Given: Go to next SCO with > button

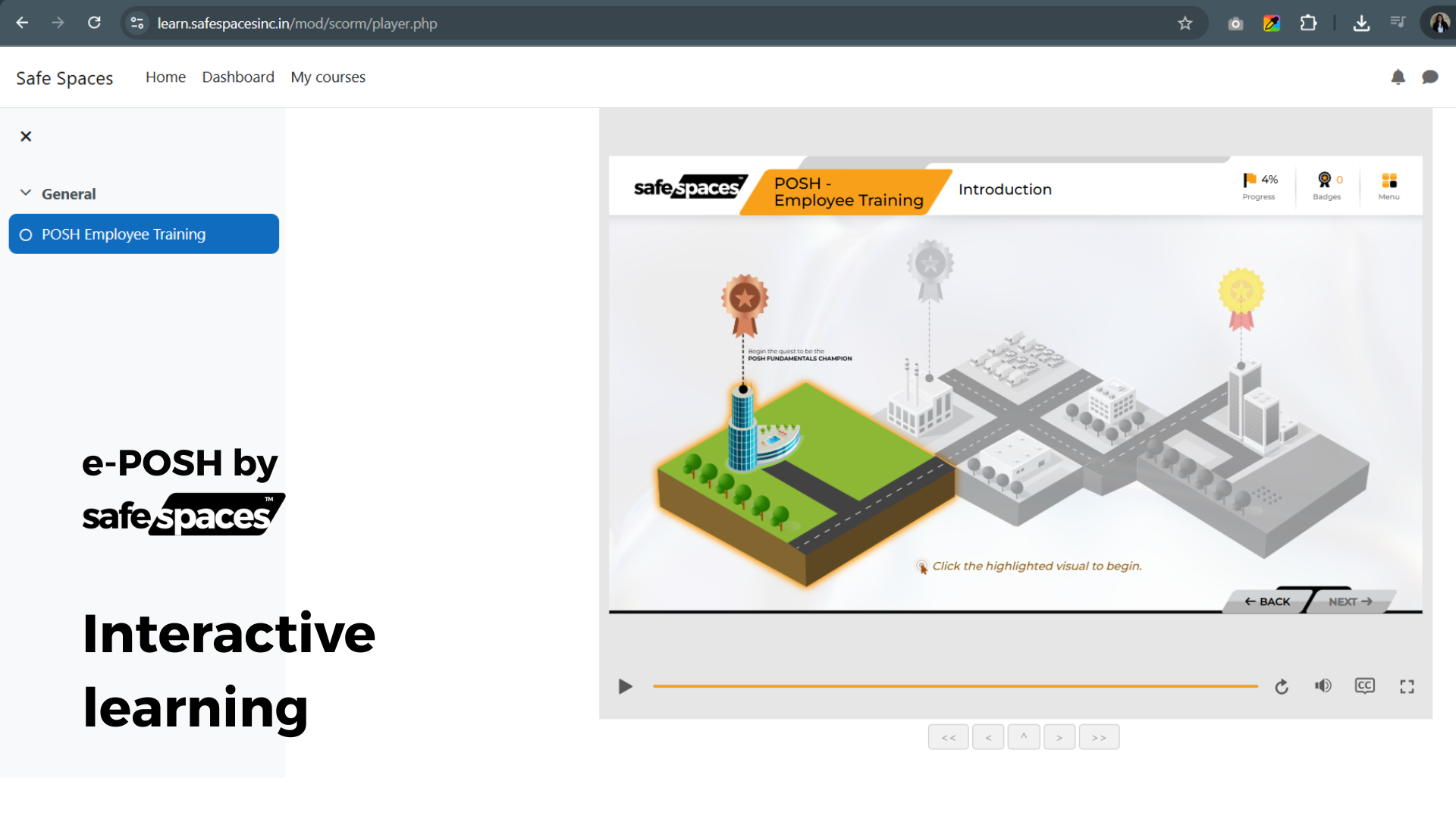Looking at the screenshot, I should pos(1059,737).
